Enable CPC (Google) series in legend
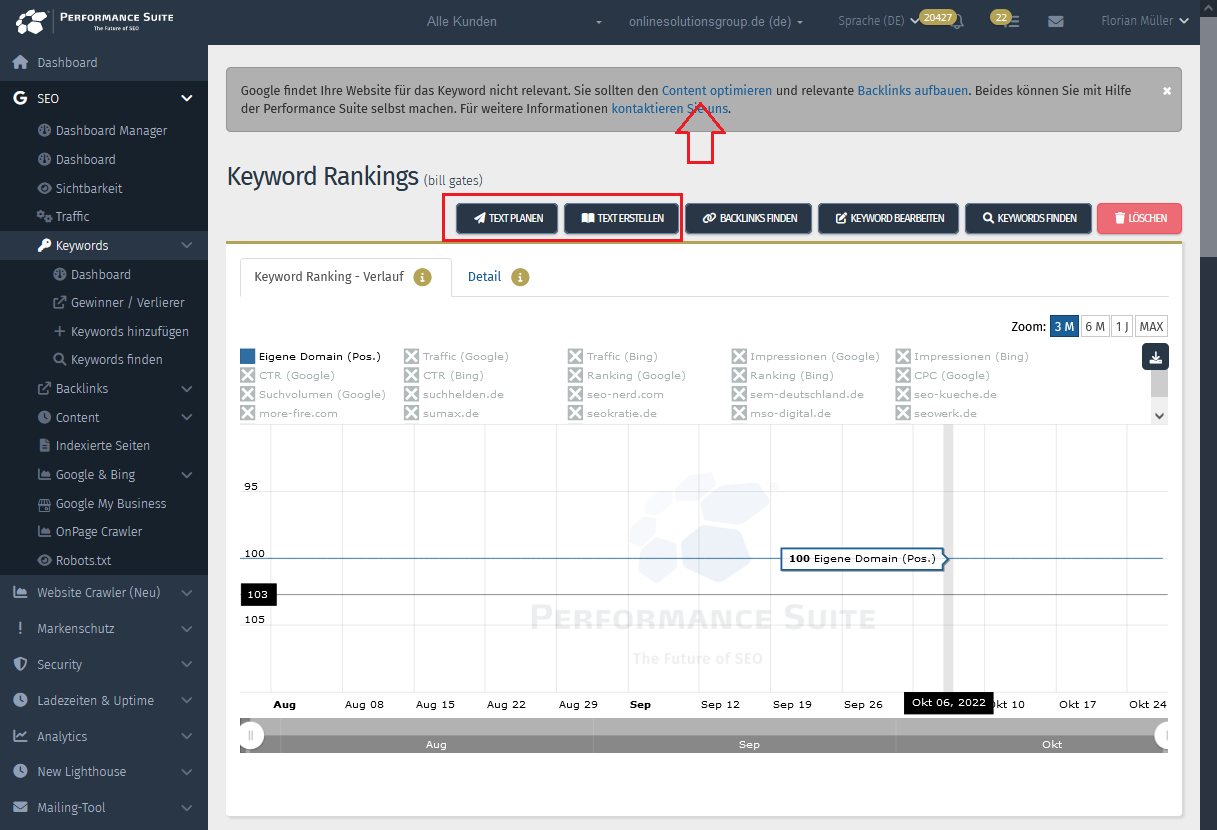 pos(944,375)
